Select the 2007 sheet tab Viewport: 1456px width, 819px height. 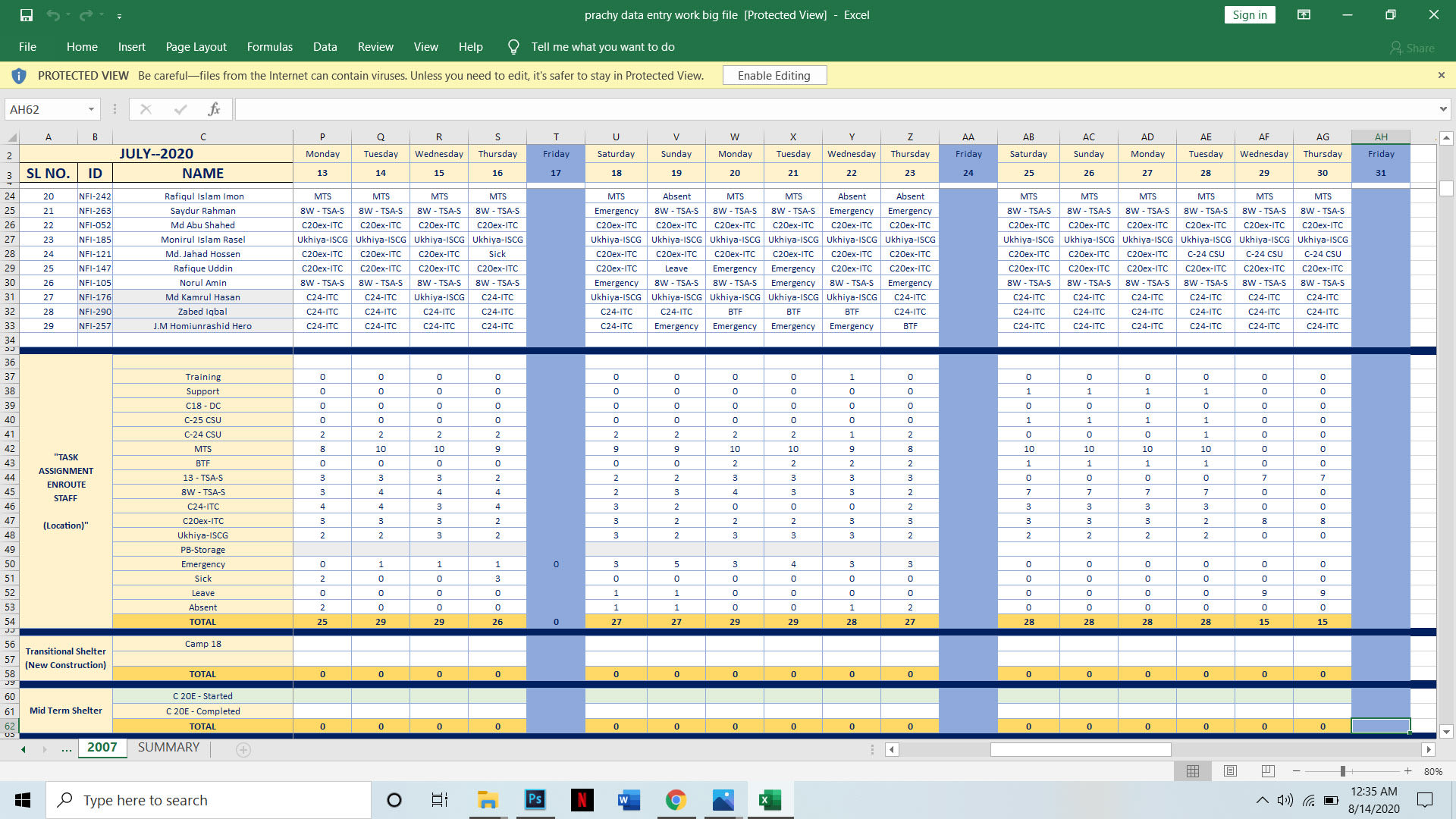pos(103,747)
